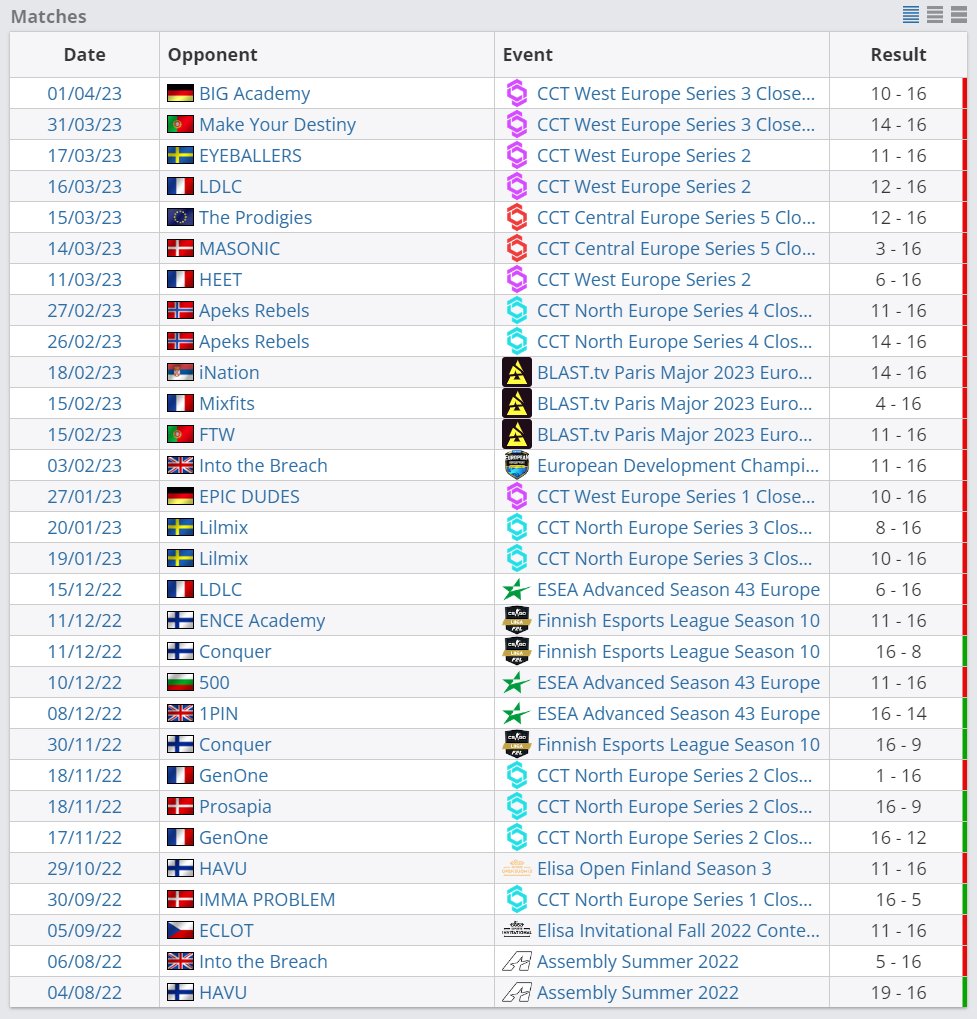Click the Serbian flag beside iNation
977x1019 pixels.
pyautogui.click(x=180, y=372)
